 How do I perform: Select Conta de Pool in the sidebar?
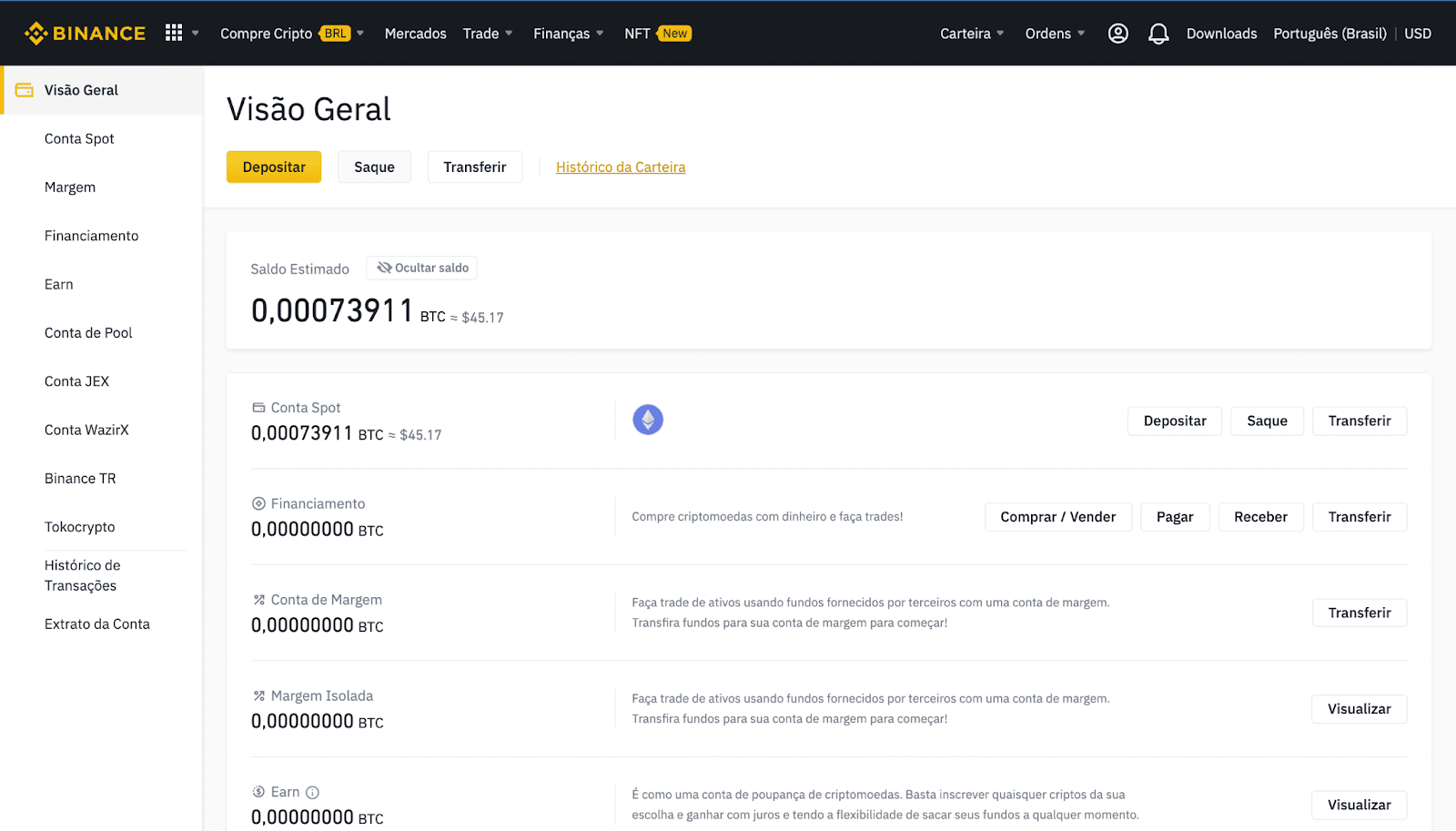coord(88,333)
